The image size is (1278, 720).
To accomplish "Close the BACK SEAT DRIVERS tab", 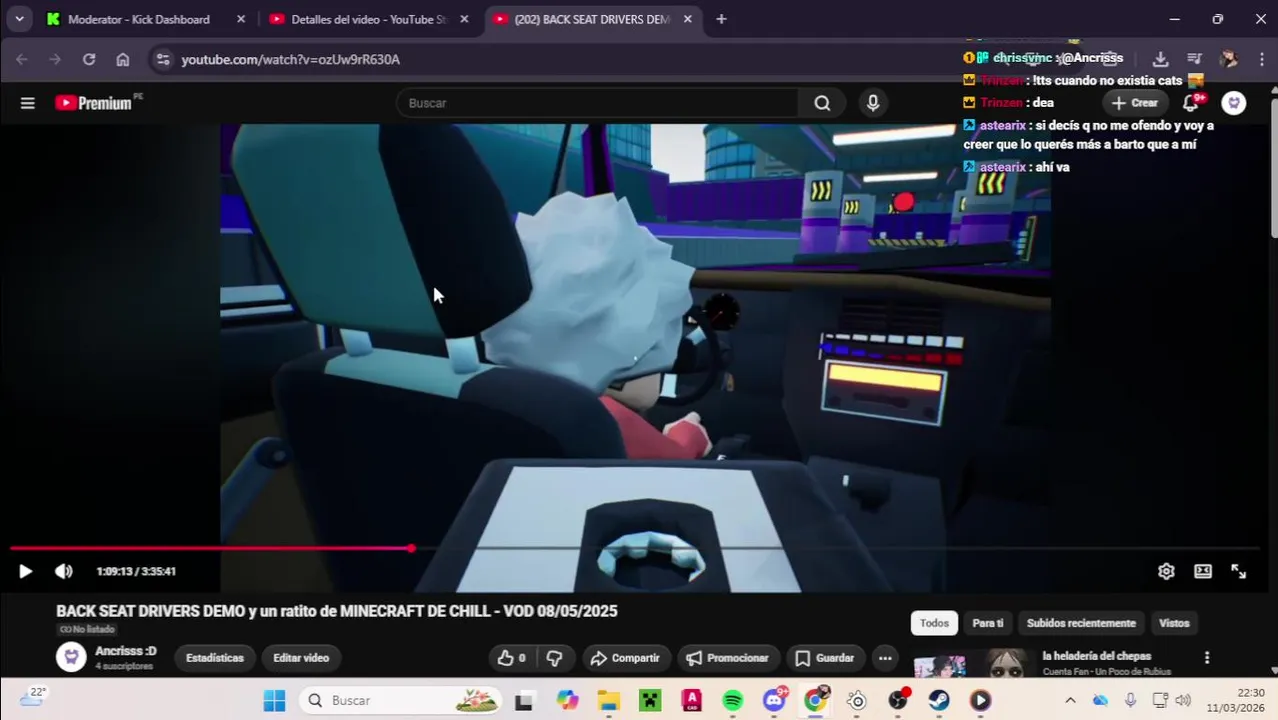I will [x=687, y=19].
